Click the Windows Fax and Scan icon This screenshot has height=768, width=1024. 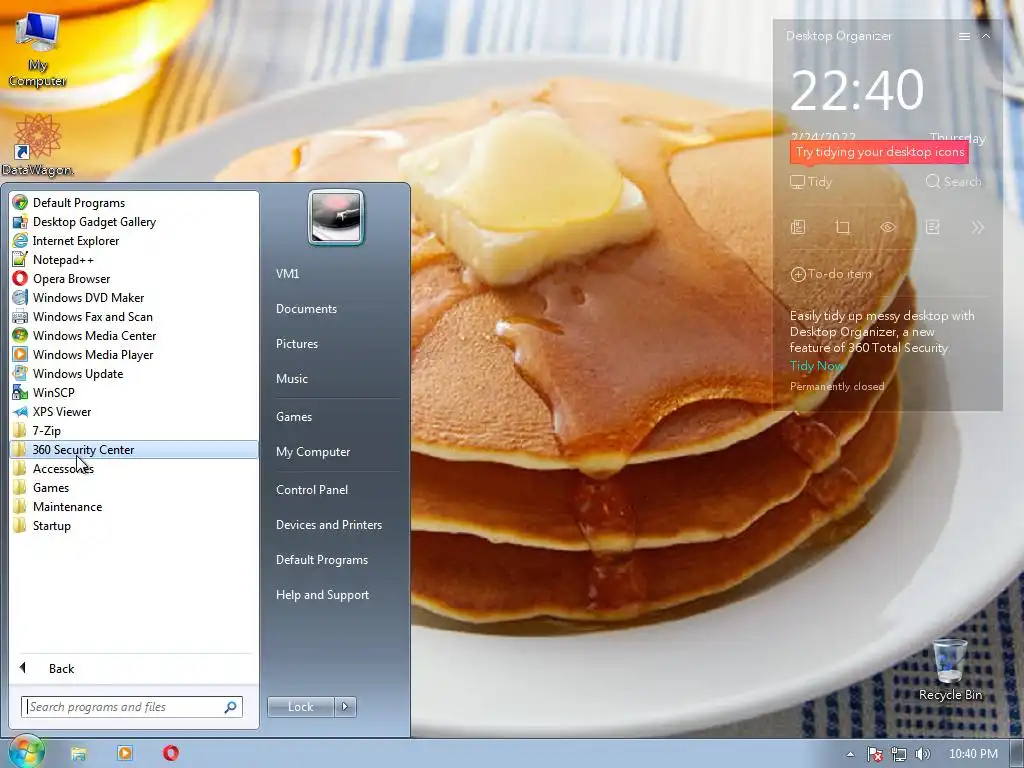click(x=20, y=317)
